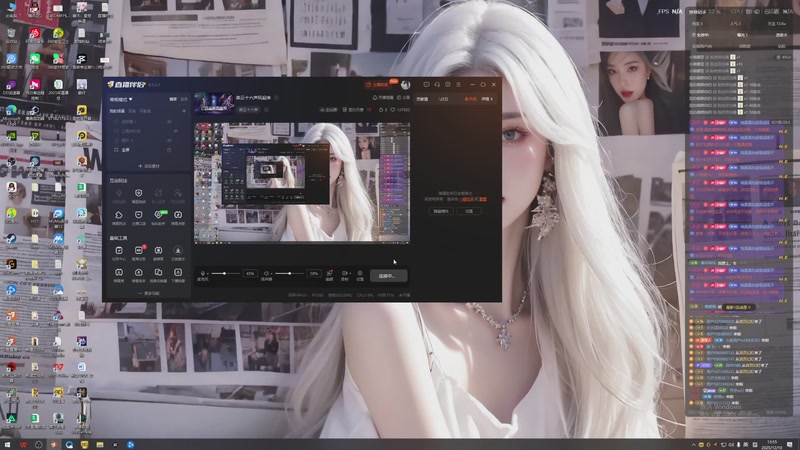
Task: Click the 添加素材 add source button
Action: pos(148,166)
